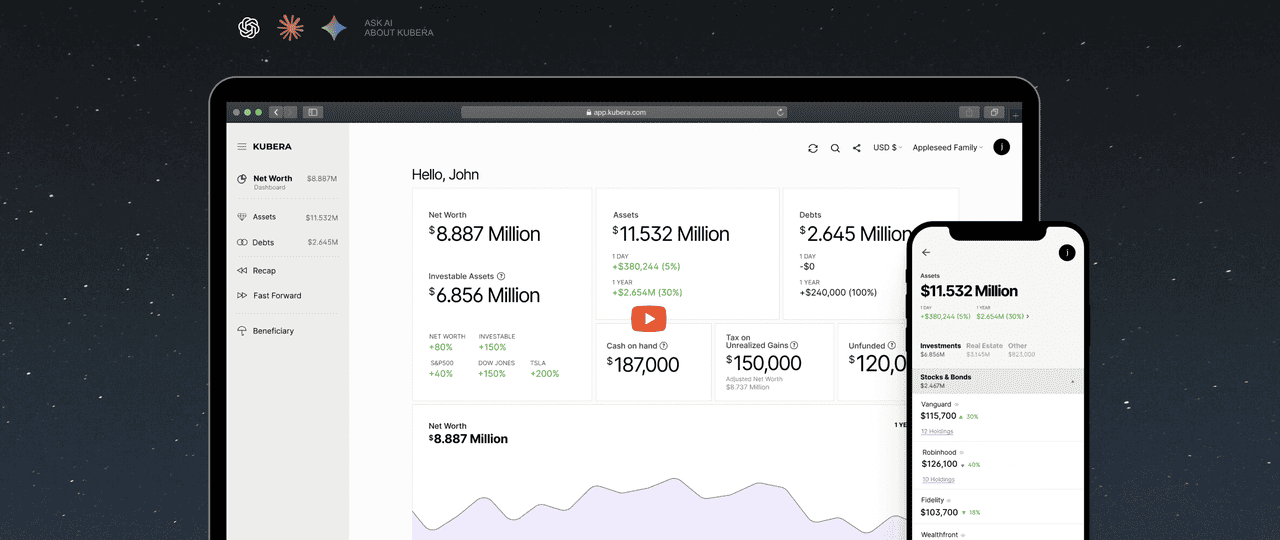1280x540 pixels.
Task: Open search with the magnifier icon
Action: 835,148
